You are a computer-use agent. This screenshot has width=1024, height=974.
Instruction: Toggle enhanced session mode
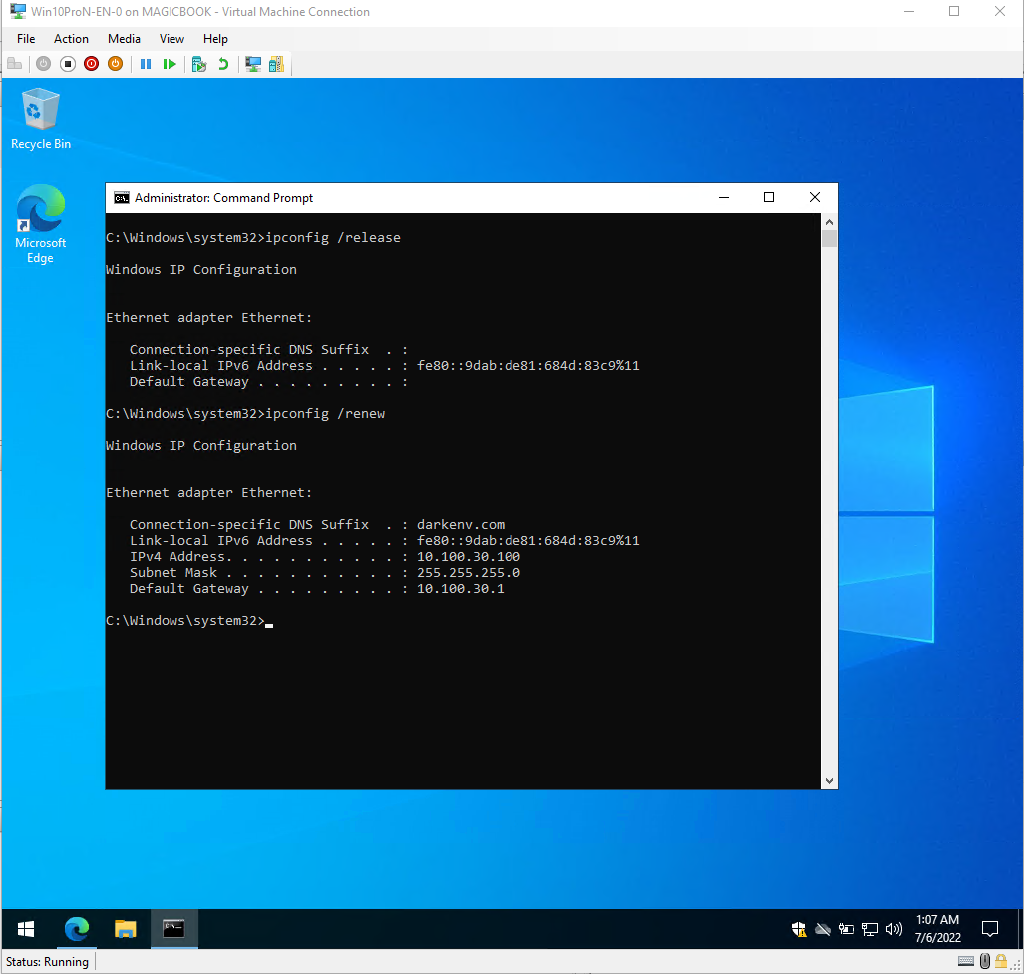[x=253, y=64]
